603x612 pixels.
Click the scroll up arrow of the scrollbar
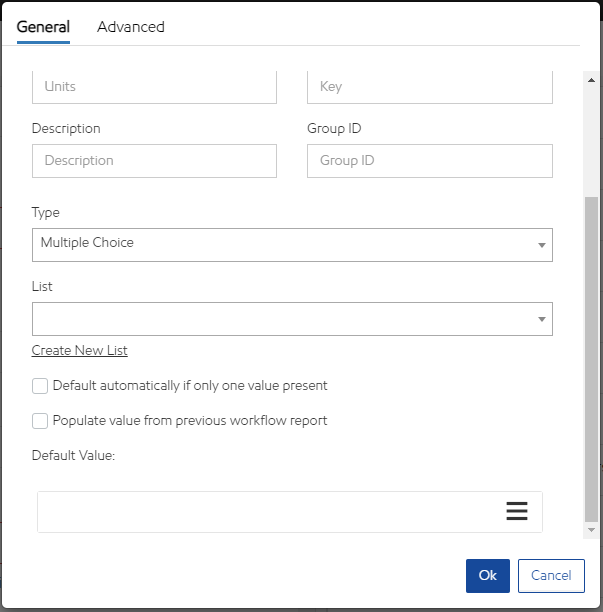point(591,78)
